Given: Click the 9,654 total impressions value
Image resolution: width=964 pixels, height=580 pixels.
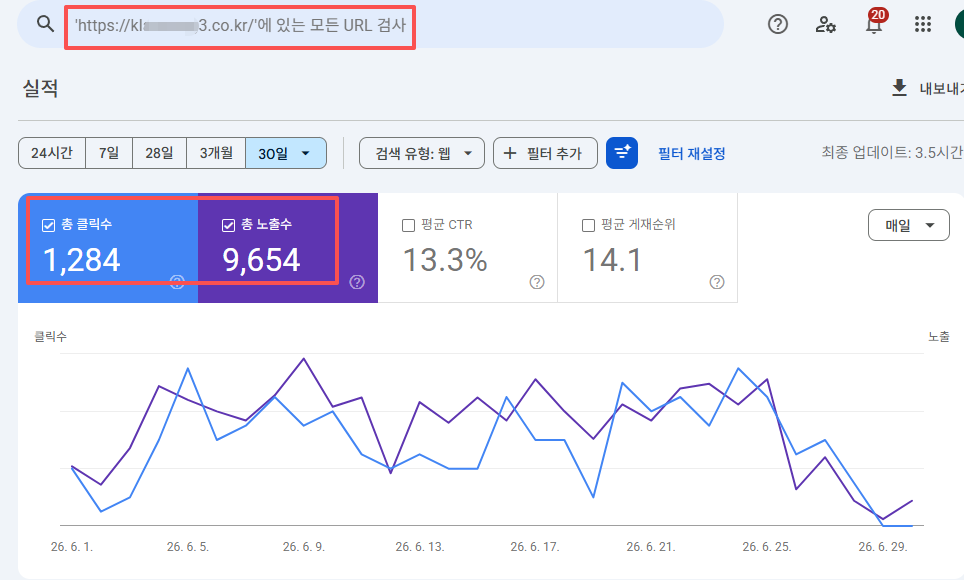Looking at the screenshot, I should [261, 260].
